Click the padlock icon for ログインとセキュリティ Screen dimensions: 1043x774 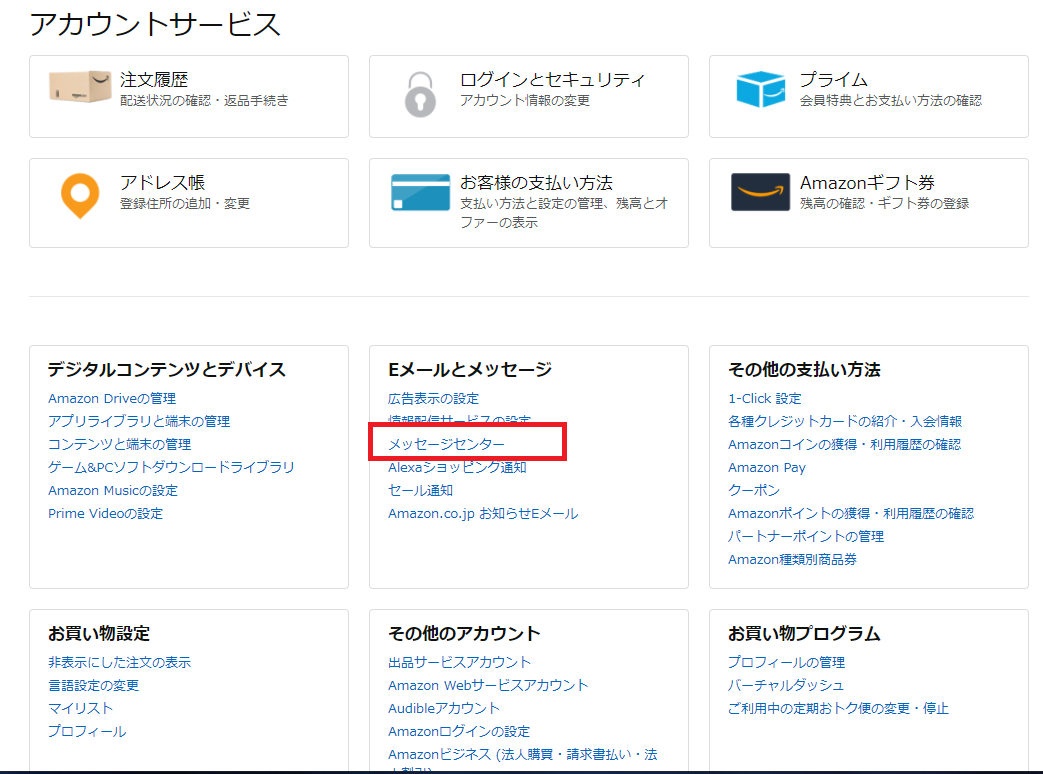click(x=420, y=94)
